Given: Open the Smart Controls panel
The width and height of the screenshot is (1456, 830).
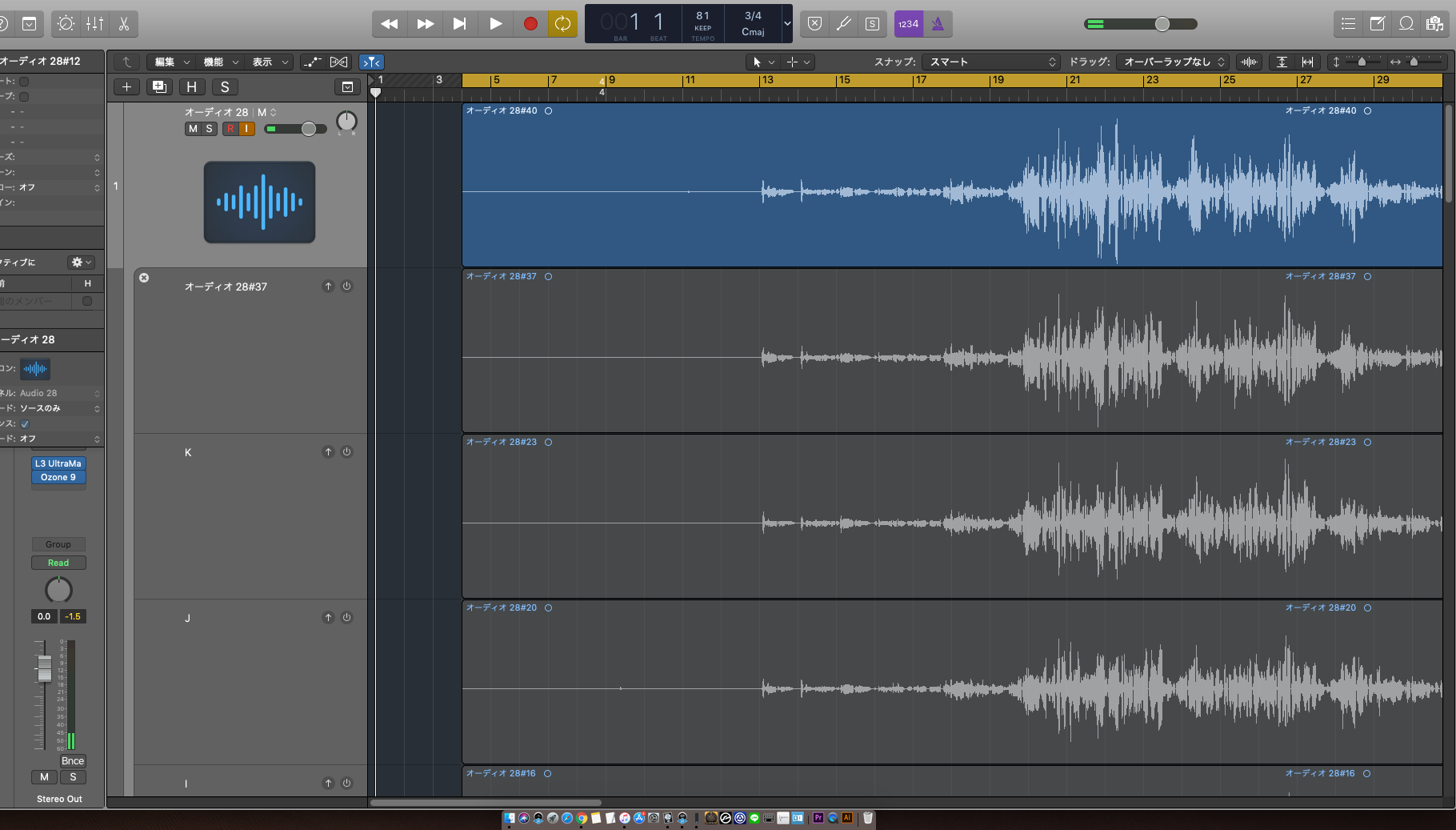Looking at the screenshot, I should coord(66,24).
